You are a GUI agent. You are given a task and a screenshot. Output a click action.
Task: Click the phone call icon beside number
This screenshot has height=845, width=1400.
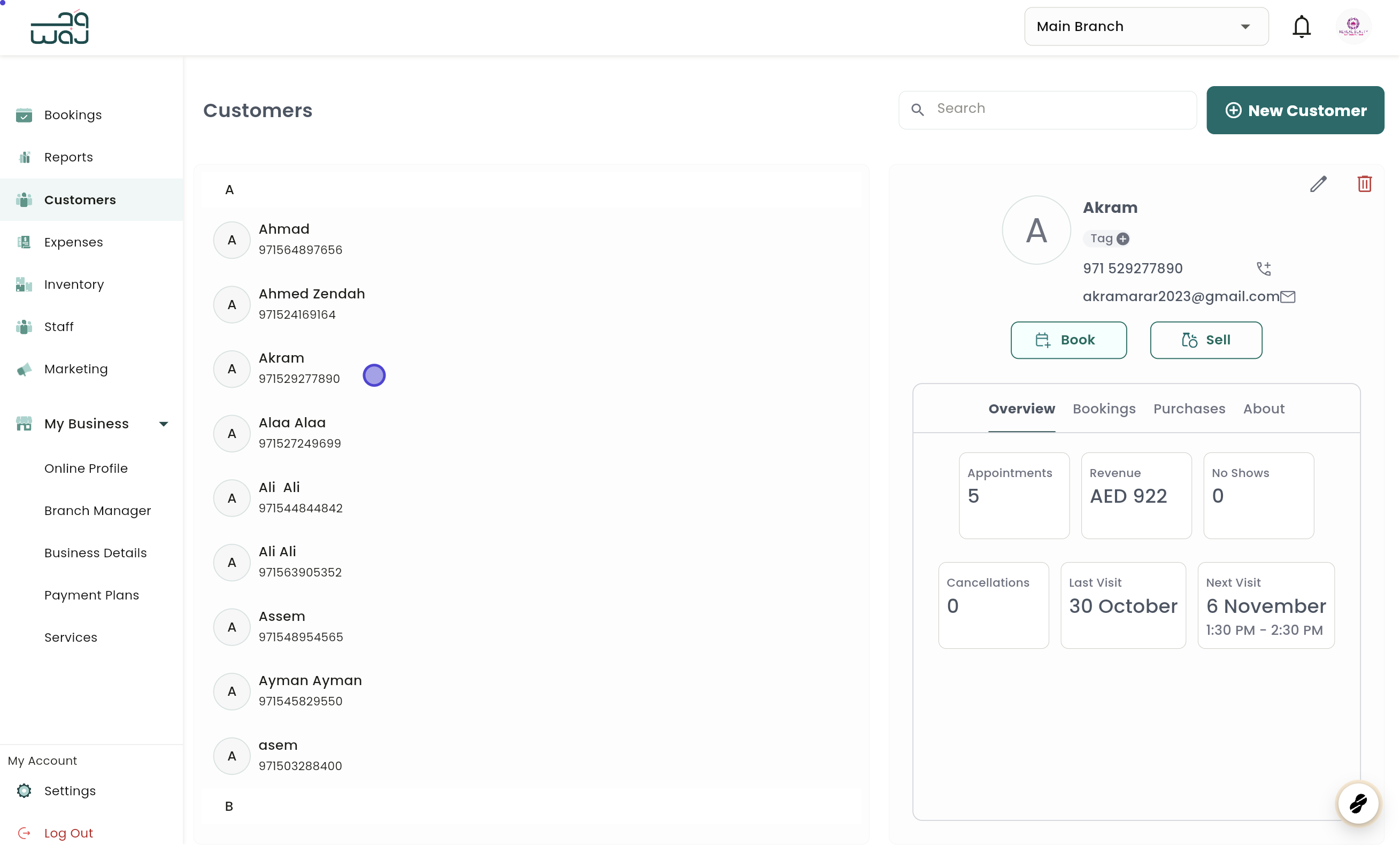[x=1264, y=268]
